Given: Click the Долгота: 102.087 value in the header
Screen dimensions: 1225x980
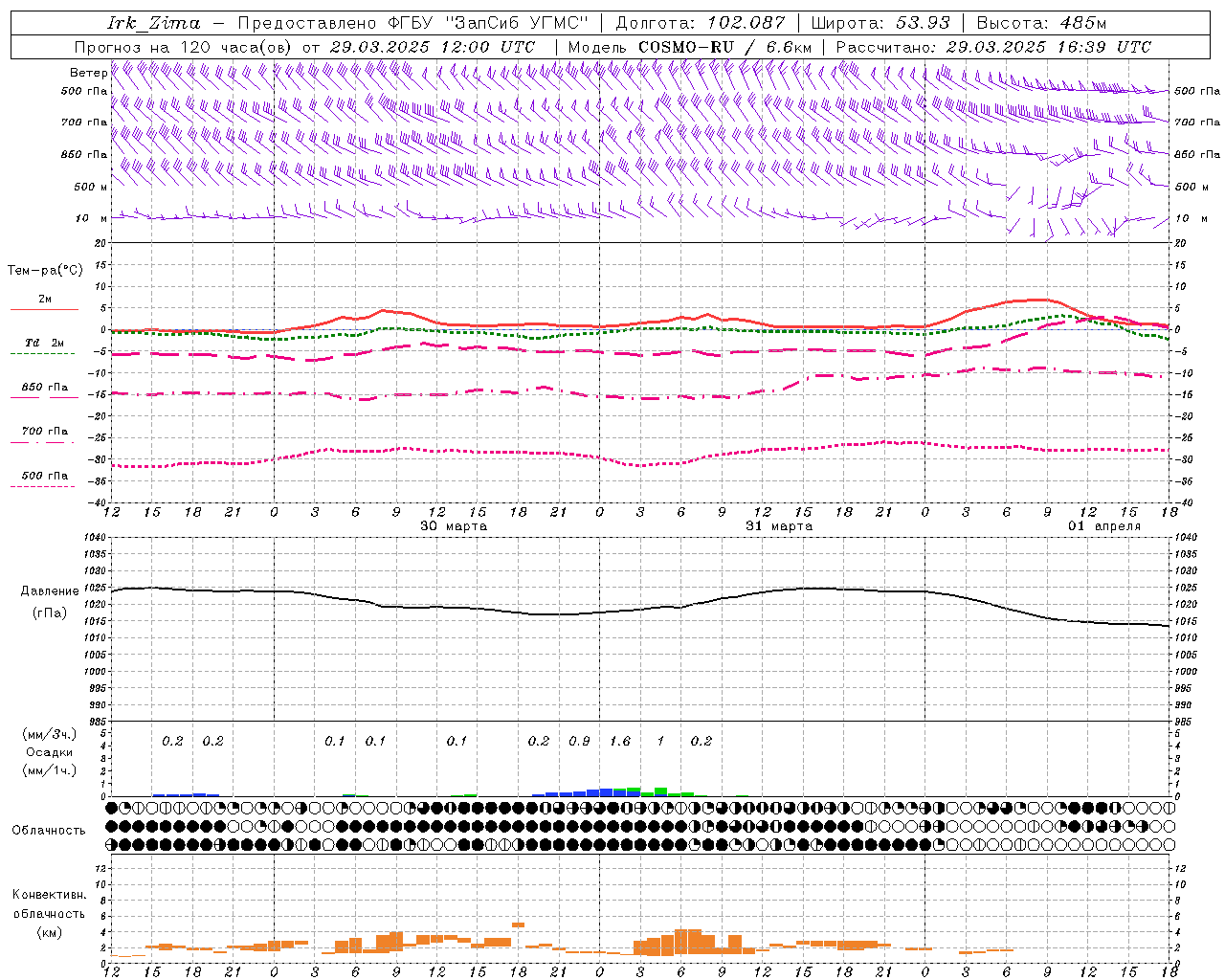Looking at the screenshot, I should 700,23.
